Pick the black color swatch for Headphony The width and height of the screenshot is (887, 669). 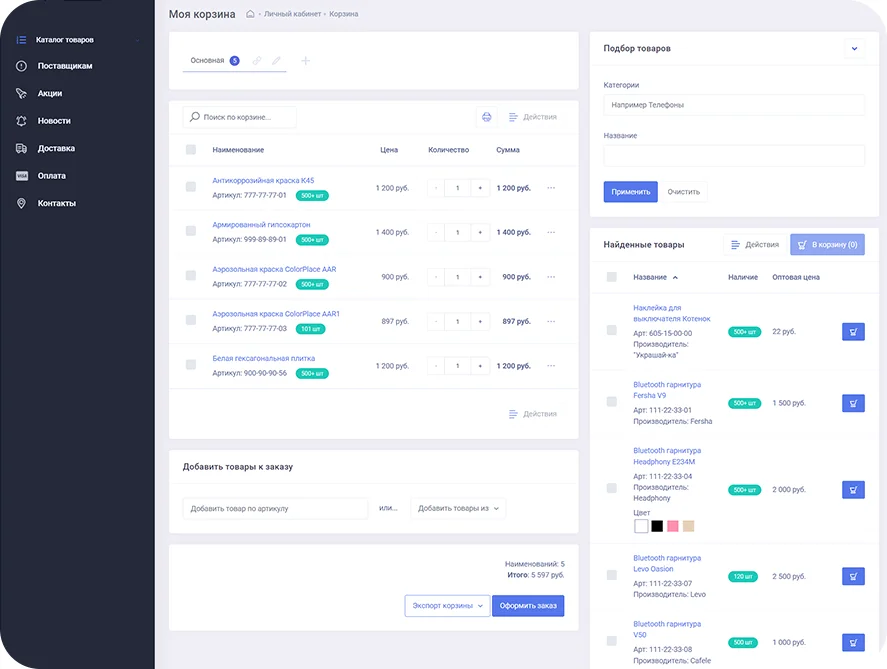tap(657, 526)
